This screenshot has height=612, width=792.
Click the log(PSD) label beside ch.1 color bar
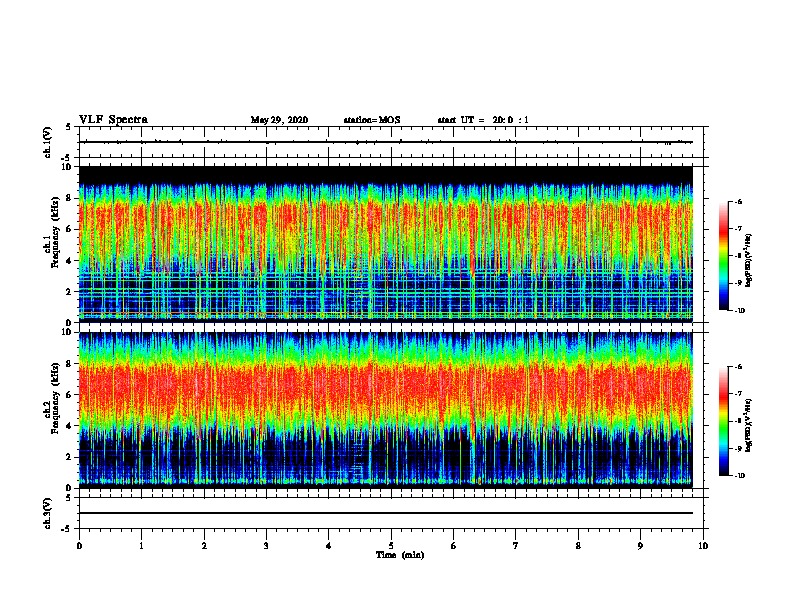[x=748, y=261]
